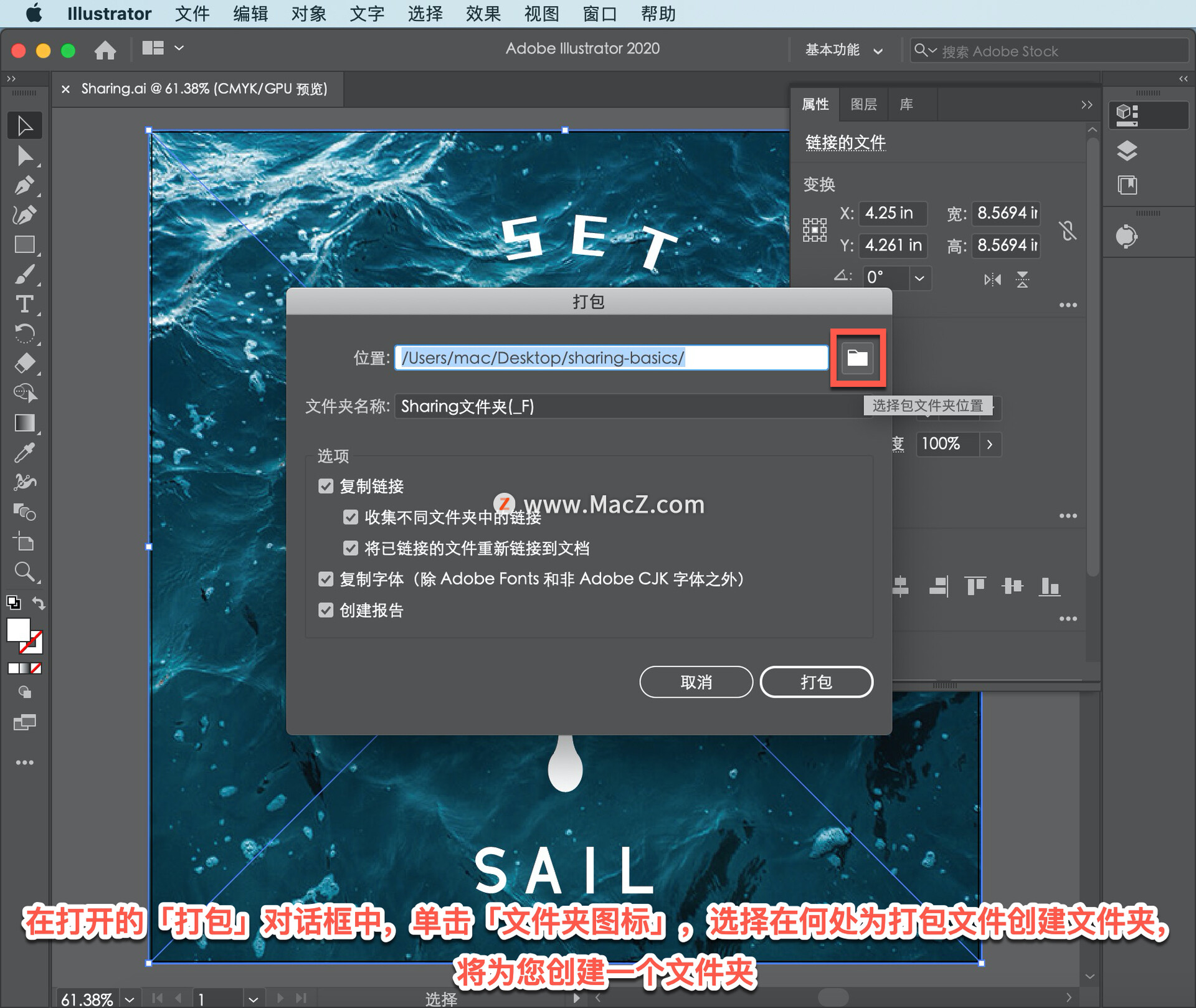Image resolution: width=1196 pixels, height=1008 pixels.
Task: Open the 基本功能 workspace dropdown
Action: (x=844, y=50)
